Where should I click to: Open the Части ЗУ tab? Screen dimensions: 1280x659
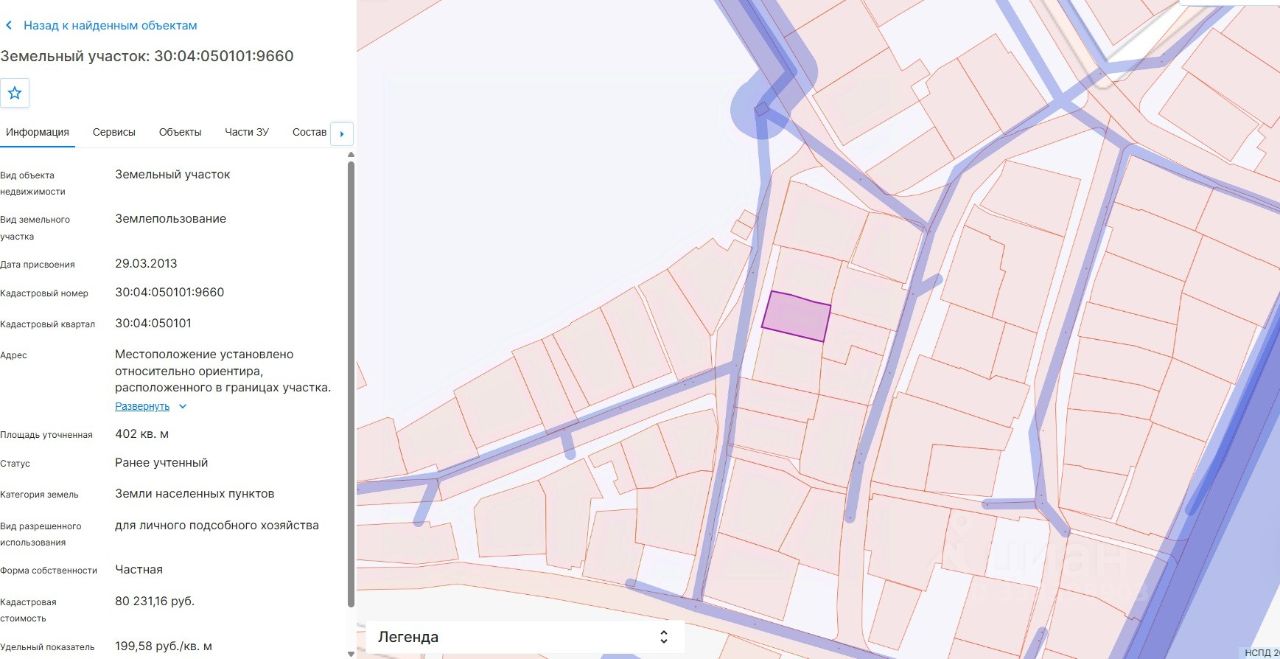point(247,132)
